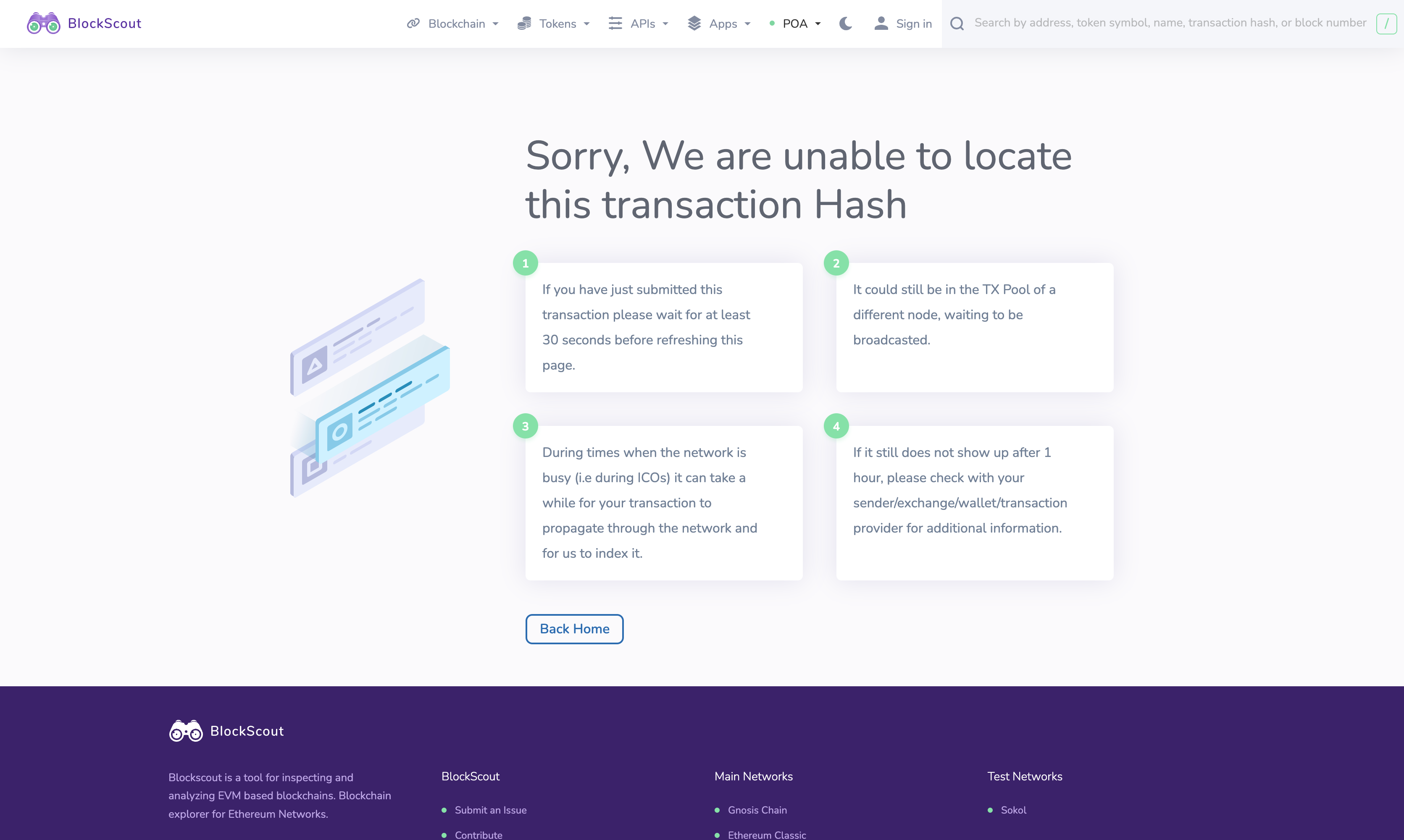The image size is (1404, 840).
Task: Click the BlockScout binoculars logo in header
Action: pyautogui.click(x=44, y=23)
